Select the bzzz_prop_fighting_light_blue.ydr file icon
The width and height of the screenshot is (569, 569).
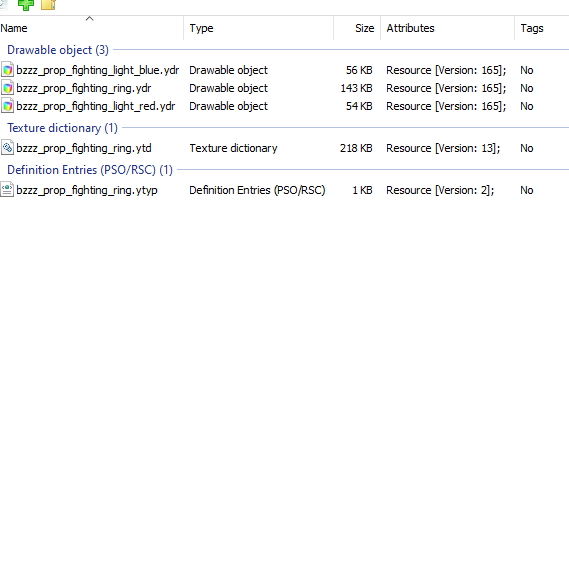[x=7, y=70]
